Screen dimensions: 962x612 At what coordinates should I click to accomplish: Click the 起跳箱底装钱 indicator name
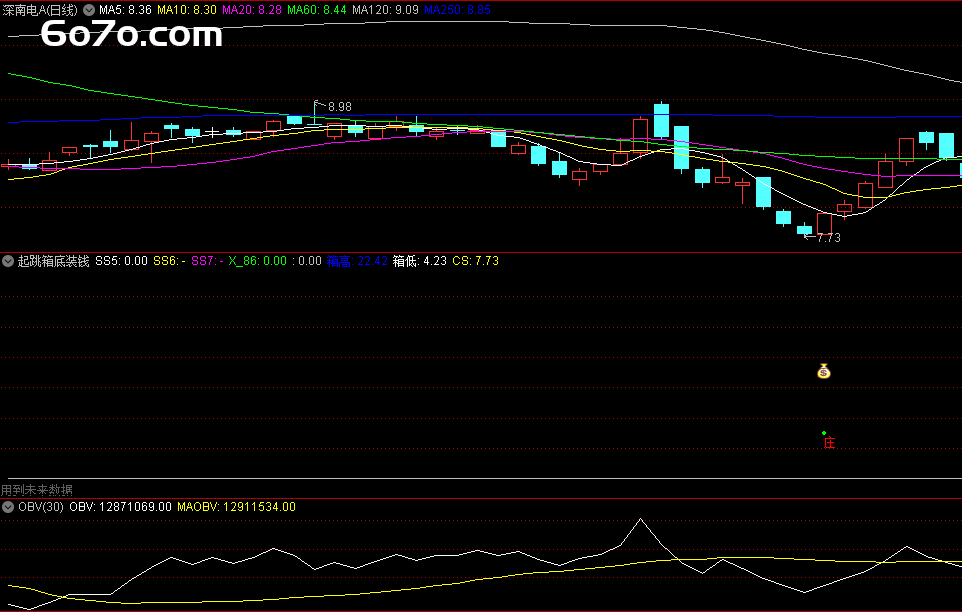[53, 261]
